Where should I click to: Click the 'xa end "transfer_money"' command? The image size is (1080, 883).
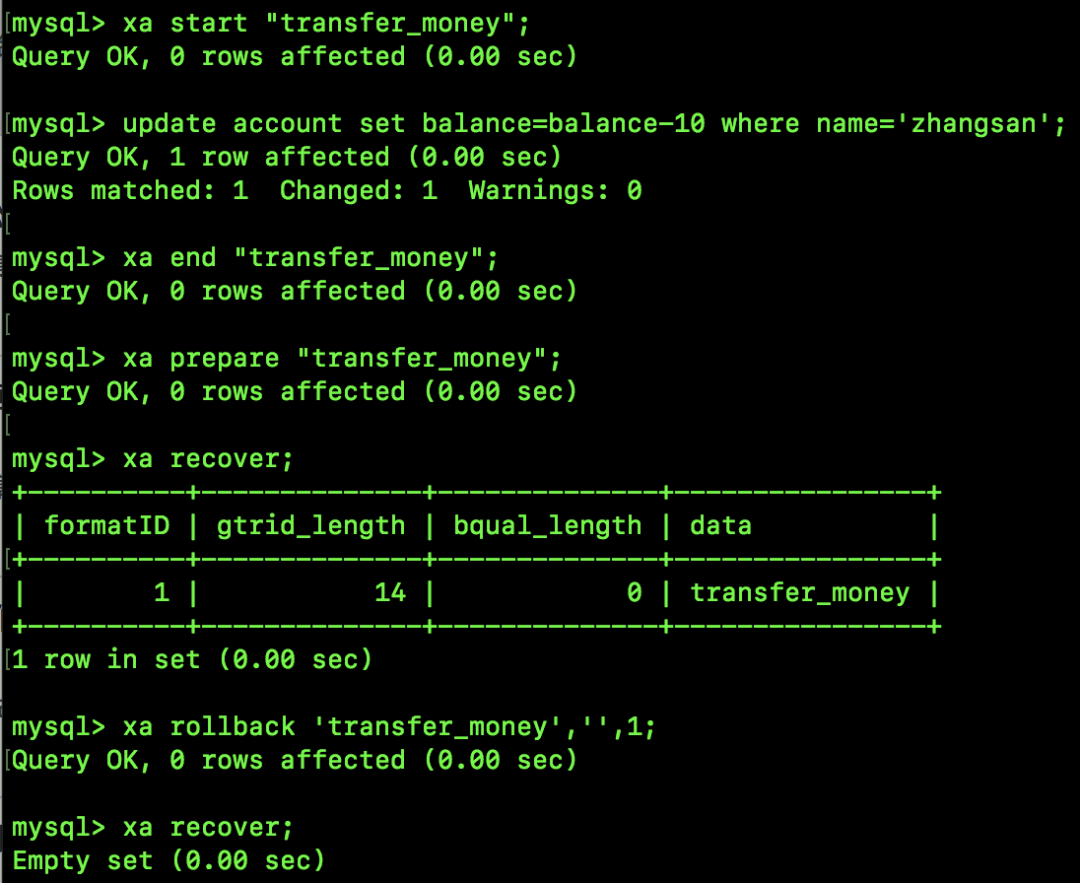click(310, 258)
